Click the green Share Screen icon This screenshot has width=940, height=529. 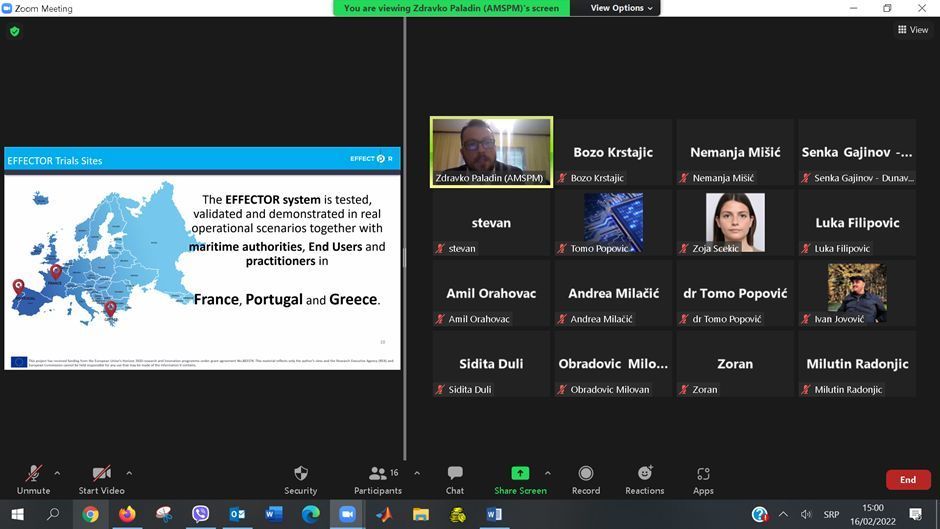click(x=520, y=473)
